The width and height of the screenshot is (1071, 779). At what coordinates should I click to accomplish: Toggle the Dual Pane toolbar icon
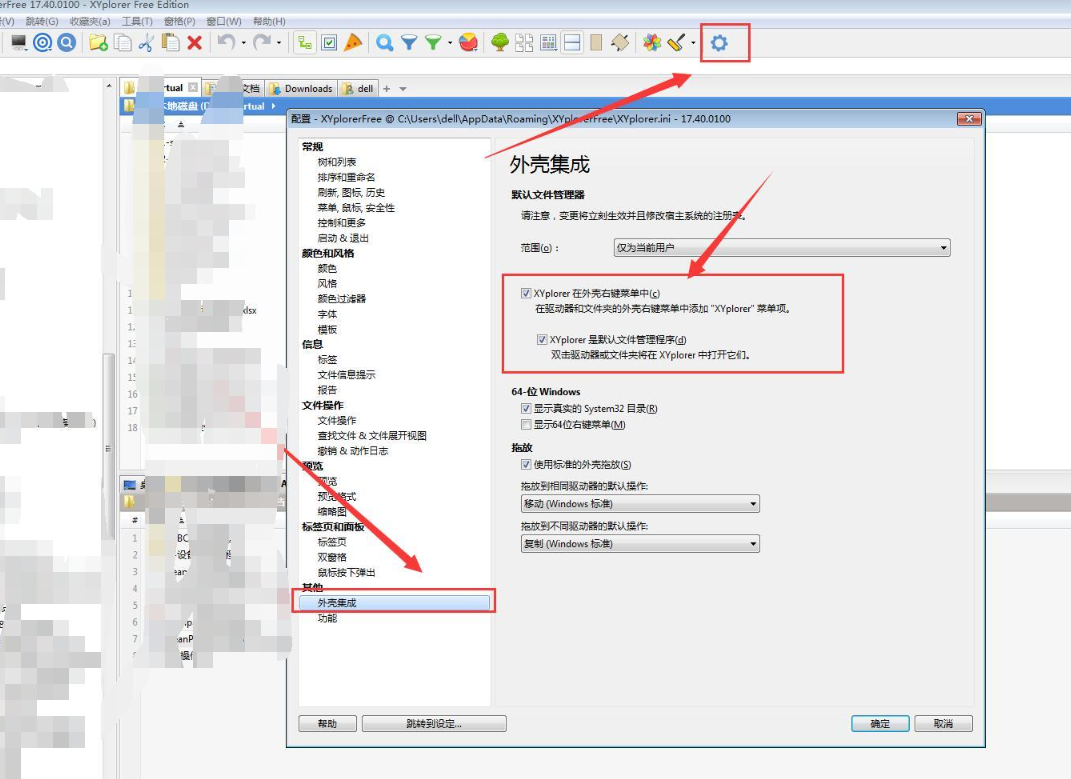point(572,43)
